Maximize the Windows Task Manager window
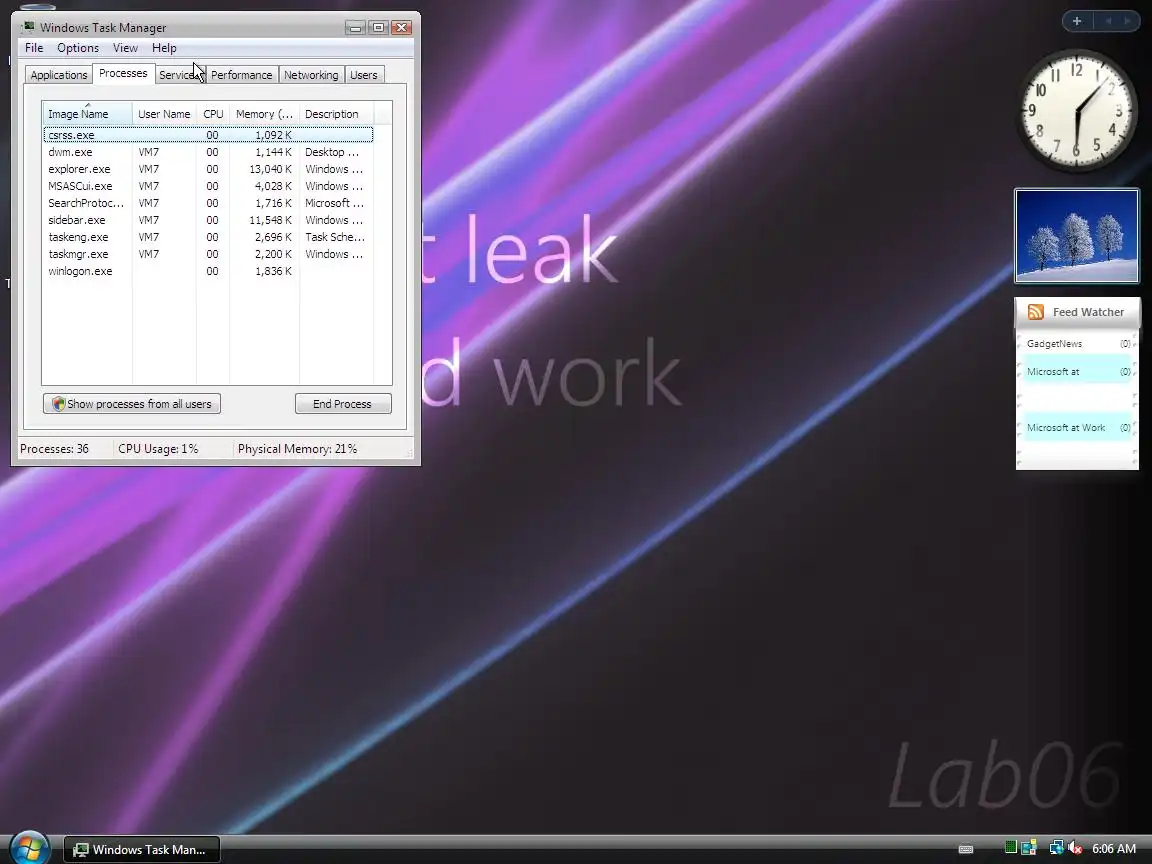1152x864 pixels. point(378,28)
